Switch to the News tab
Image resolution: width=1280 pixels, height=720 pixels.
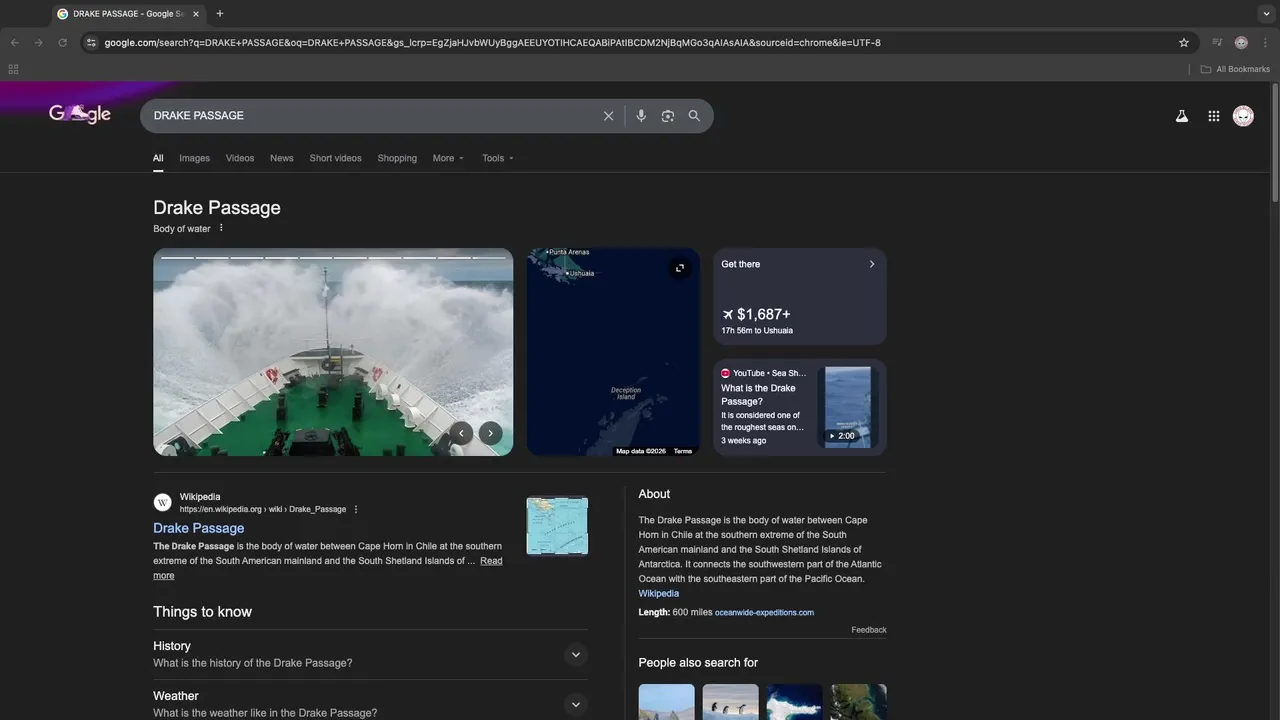pyautogui.click(x=282, y=158)
